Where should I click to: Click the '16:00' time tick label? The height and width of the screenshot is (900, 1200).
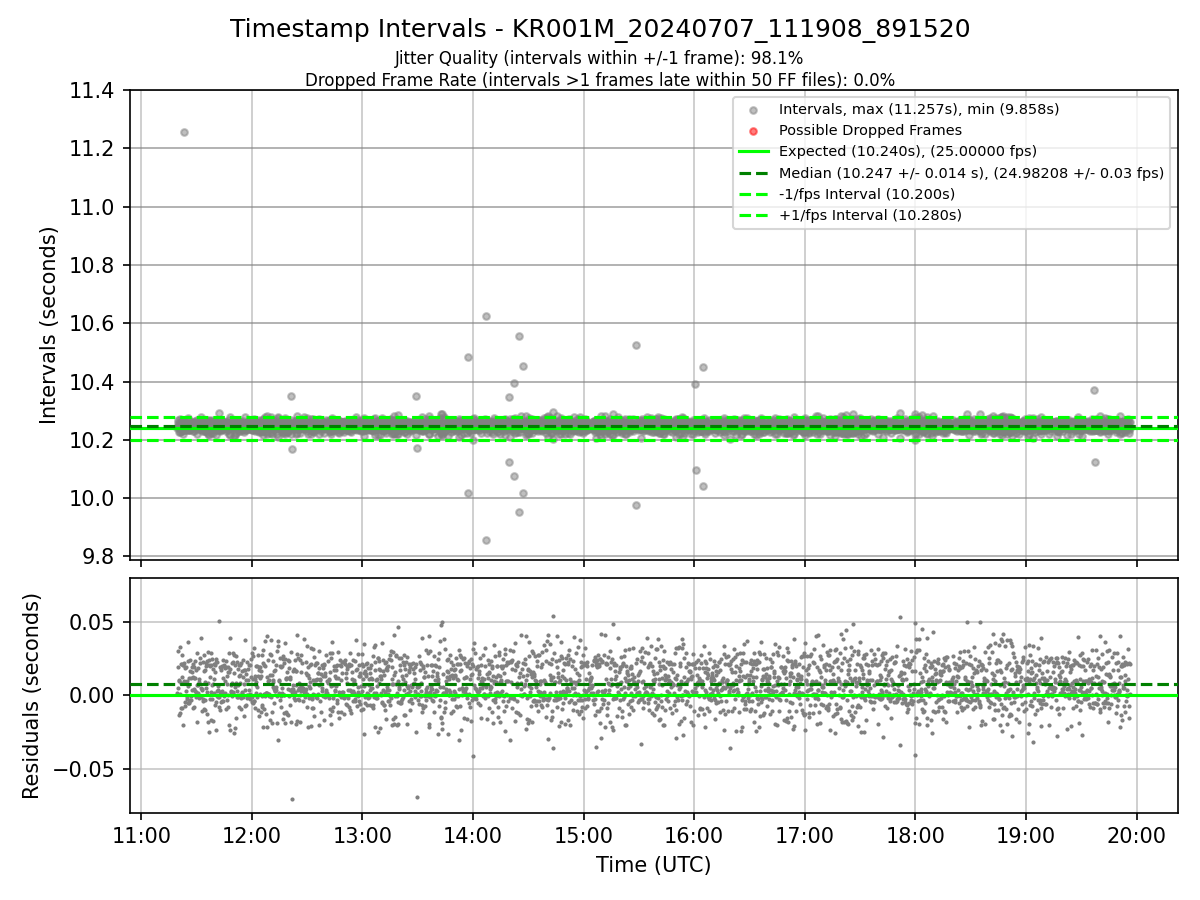(694, 835)
